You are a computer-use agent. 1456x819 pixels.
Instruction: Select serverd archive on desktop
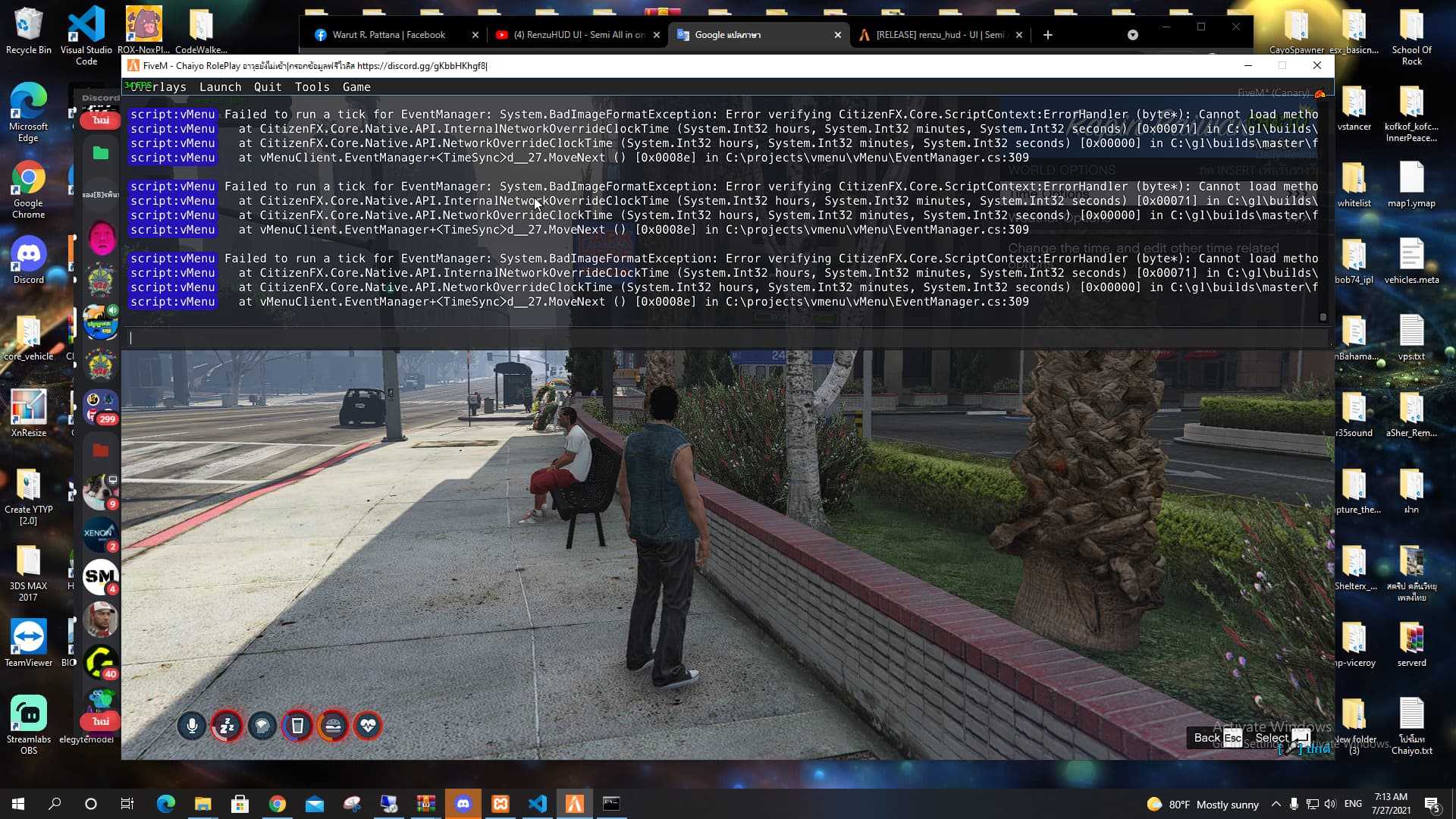click(1411, 643)
